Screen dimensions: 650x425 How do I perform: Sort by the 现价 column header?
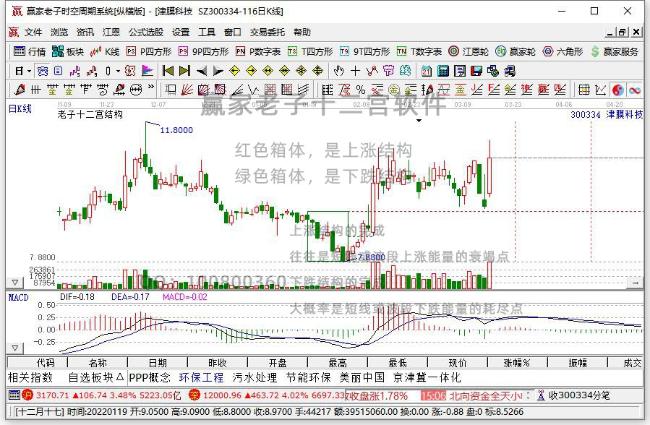pos(457,363)
